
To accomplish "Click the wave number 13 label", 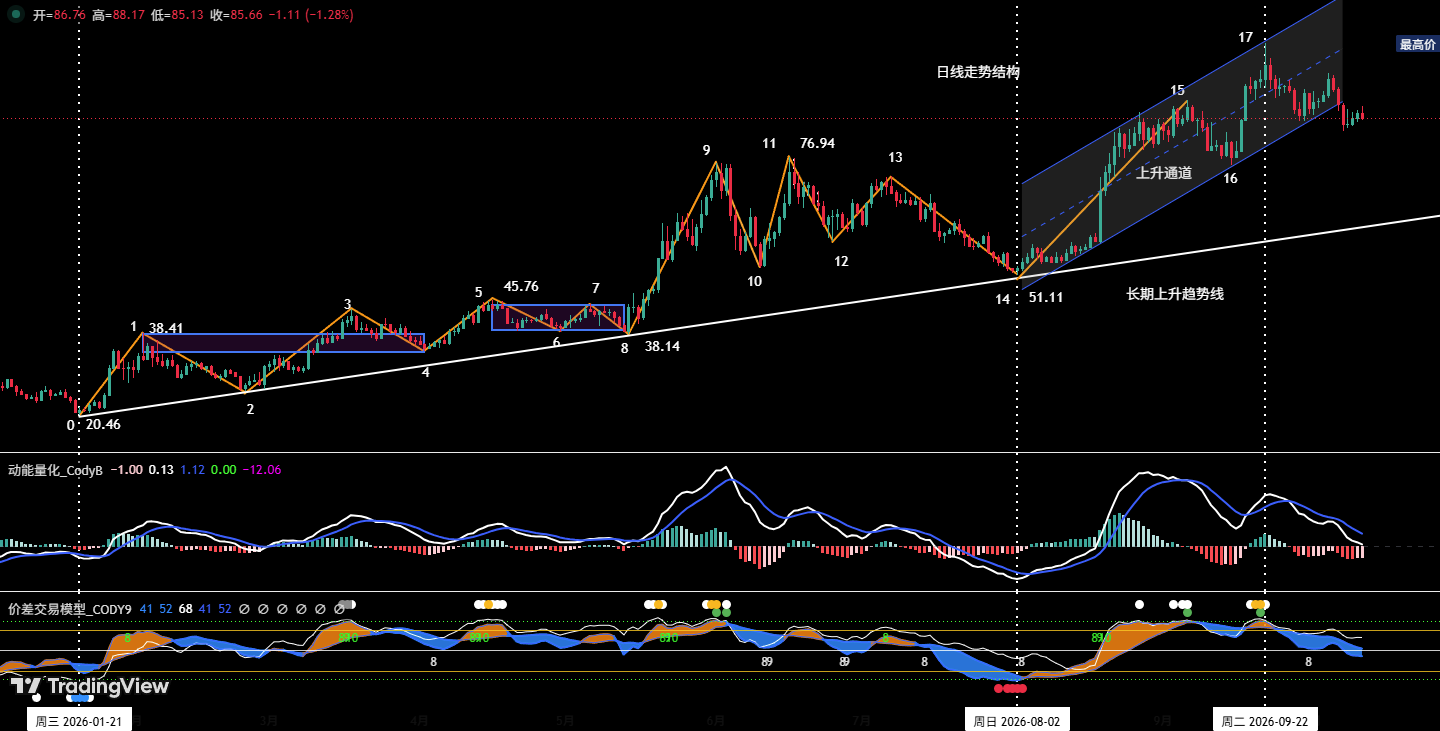I will pos(895,157).
